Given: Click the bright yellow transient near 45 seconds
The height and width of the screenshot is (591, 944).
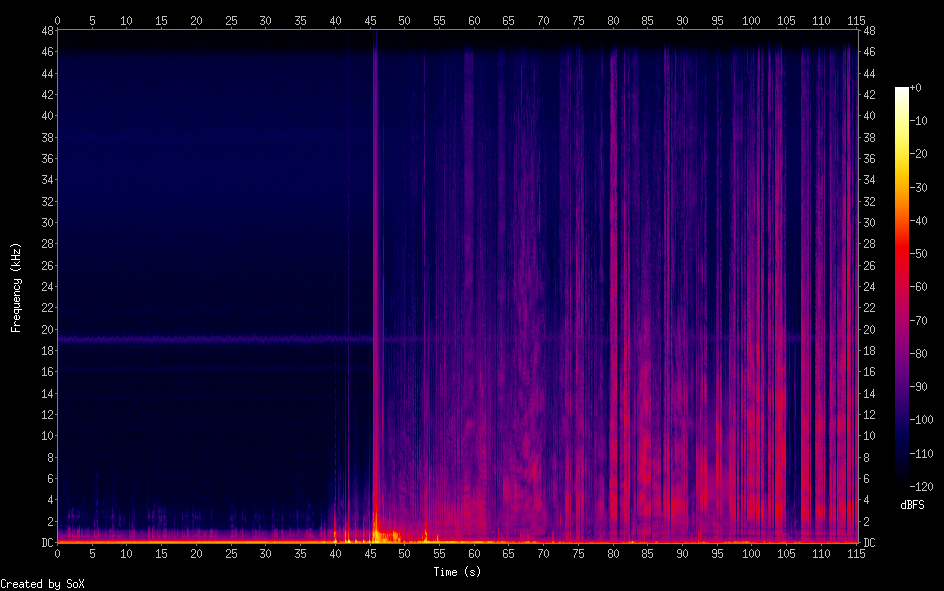Looking at the screenshot, I should point(375,527).
